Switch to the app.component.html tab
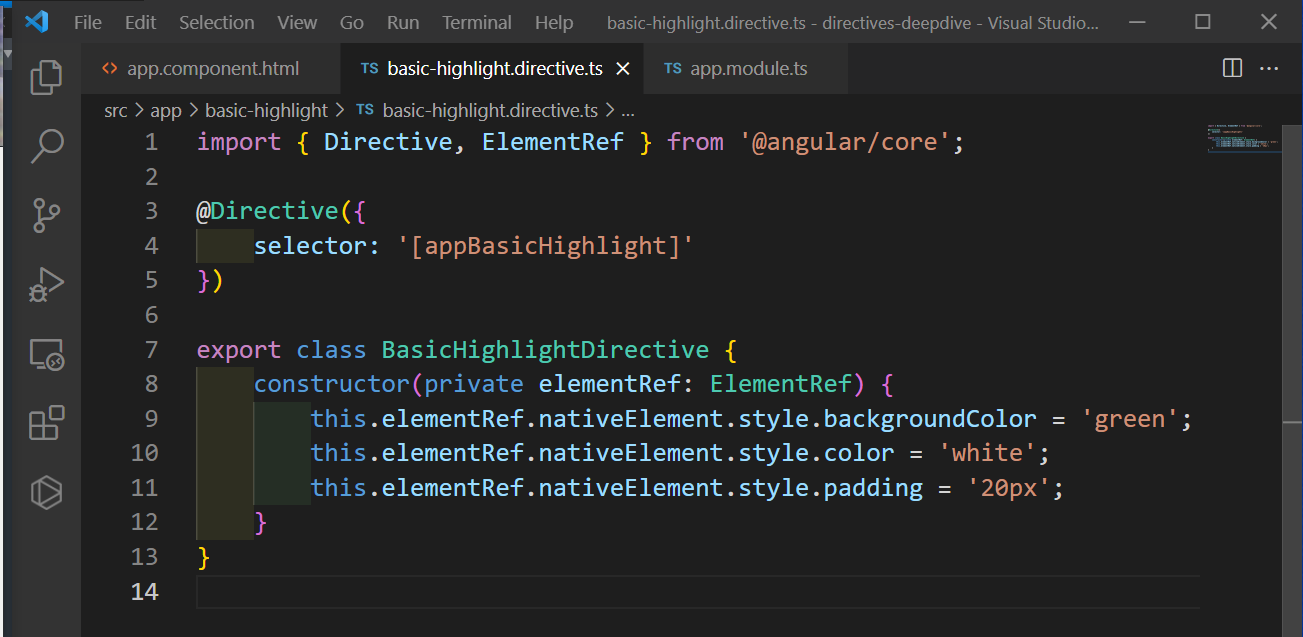Screen dimensions: 1303x637 coord(212,69)
